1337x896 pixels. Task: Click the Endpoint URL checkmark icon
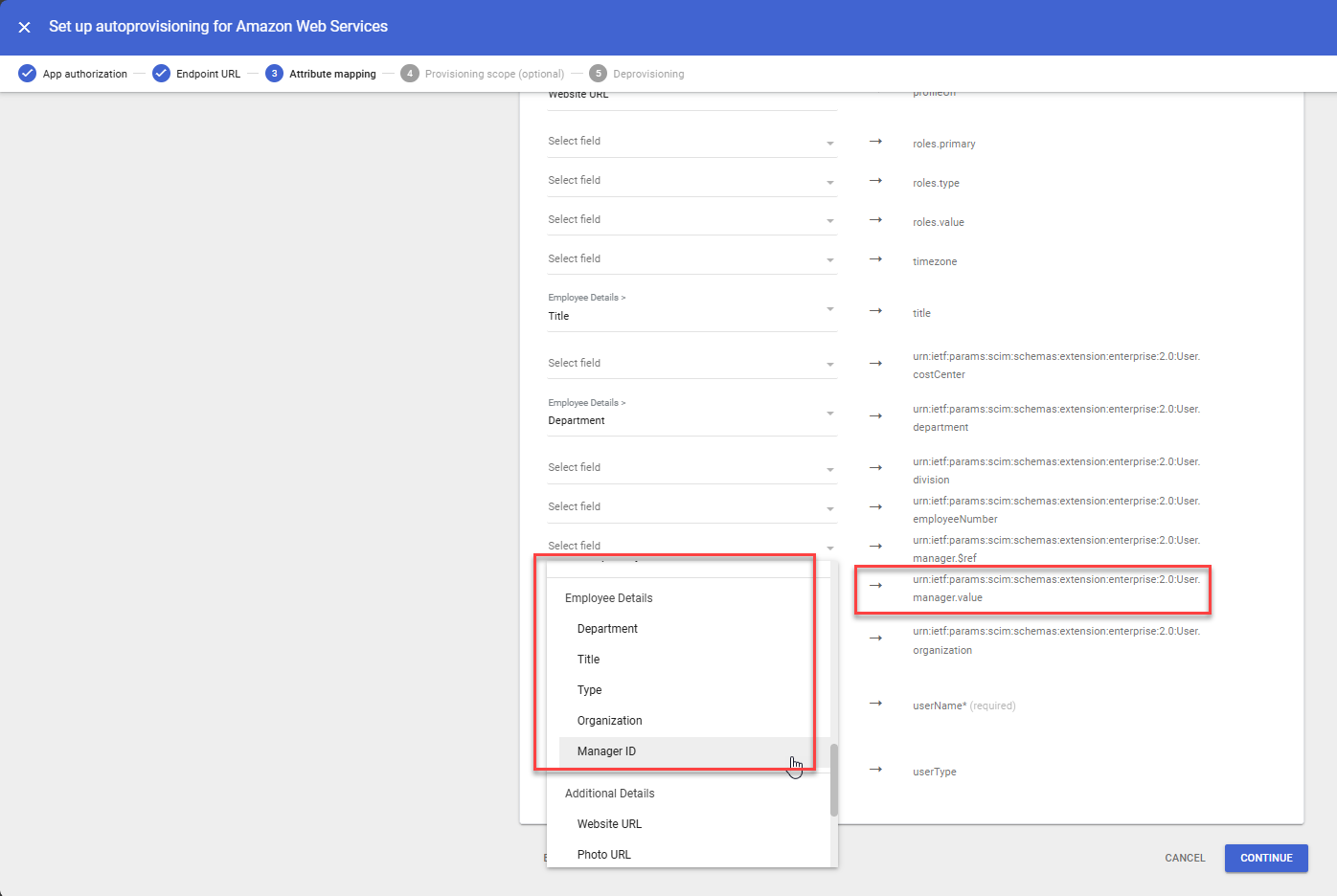tap(162, 74)
